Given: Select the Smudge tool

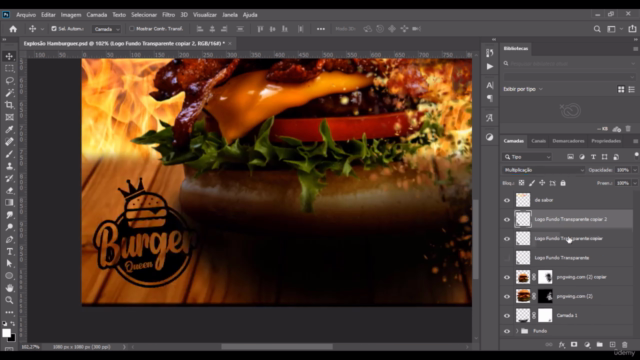Looking at the screenshot, I should (x=9, y=215).
